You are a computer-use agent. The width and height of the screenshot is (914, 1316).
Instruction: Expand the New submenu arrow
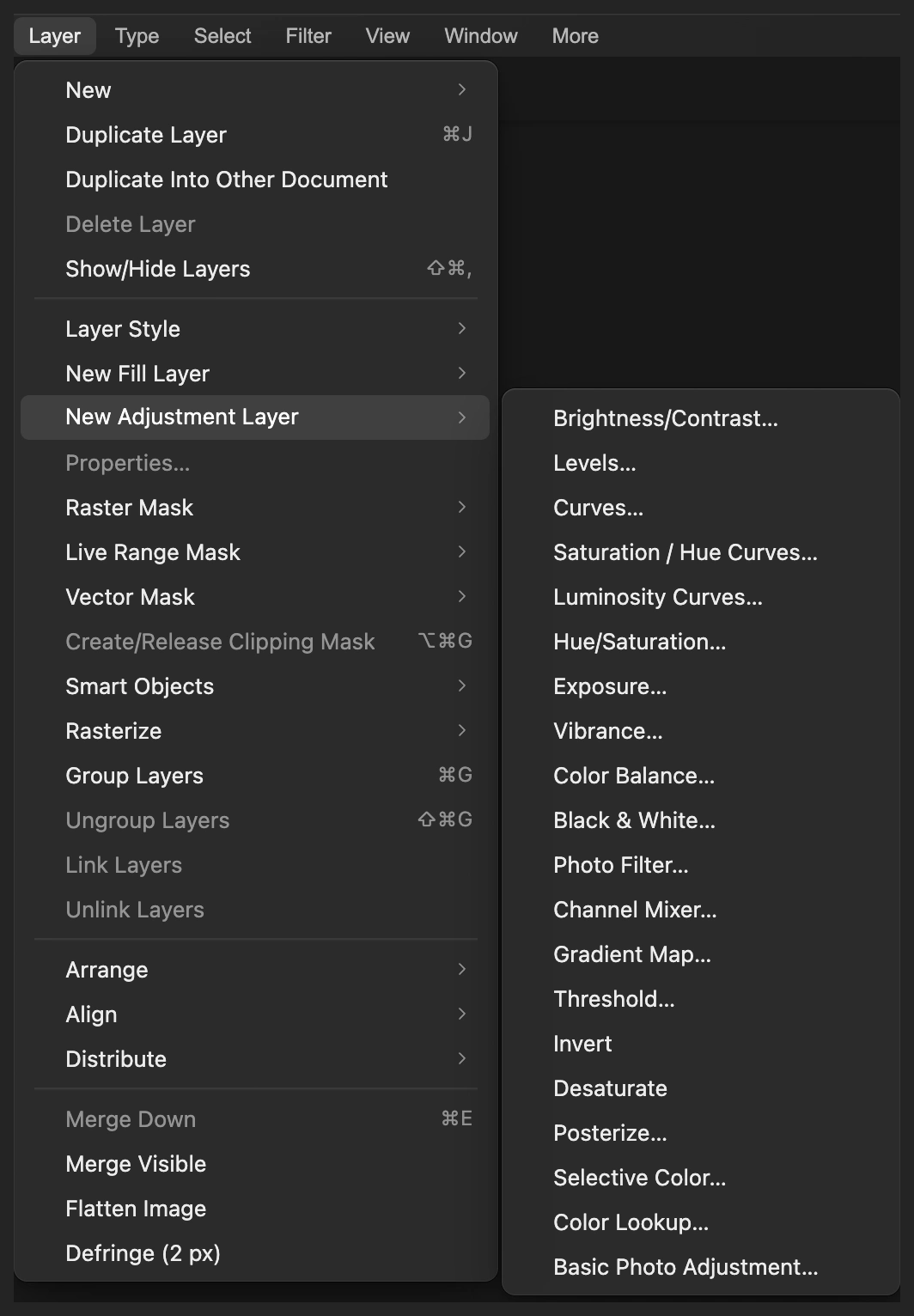point(462,89)
